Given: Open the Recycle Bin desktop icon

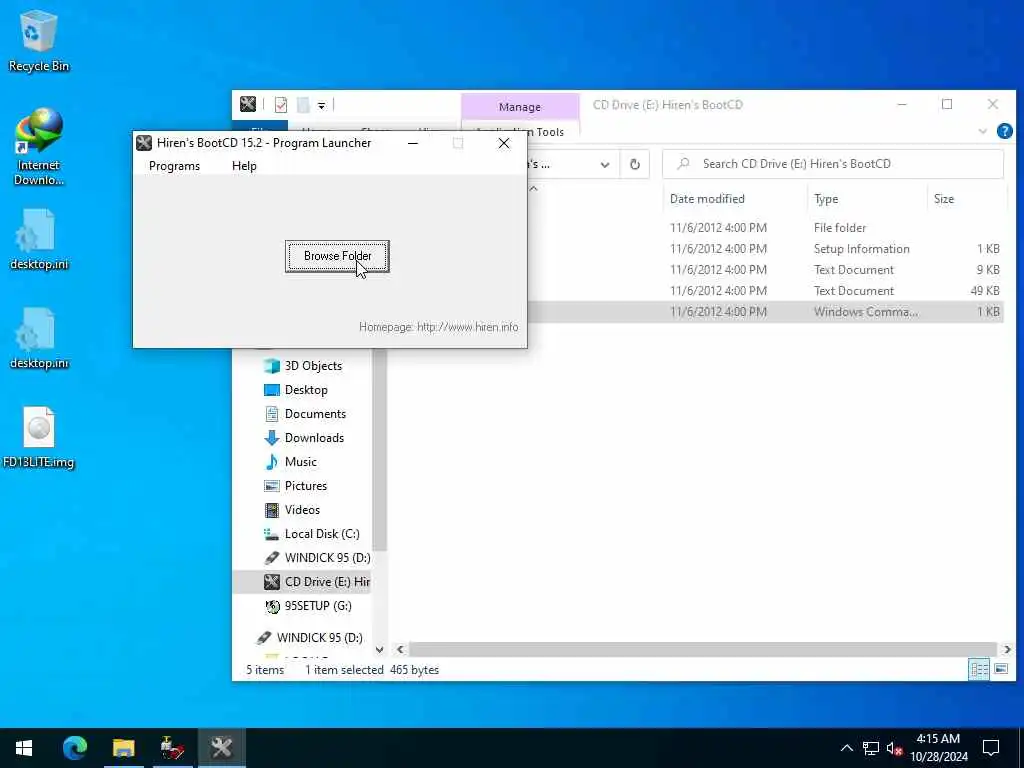Looking at the screenshot, I should (x=39, y=40).
